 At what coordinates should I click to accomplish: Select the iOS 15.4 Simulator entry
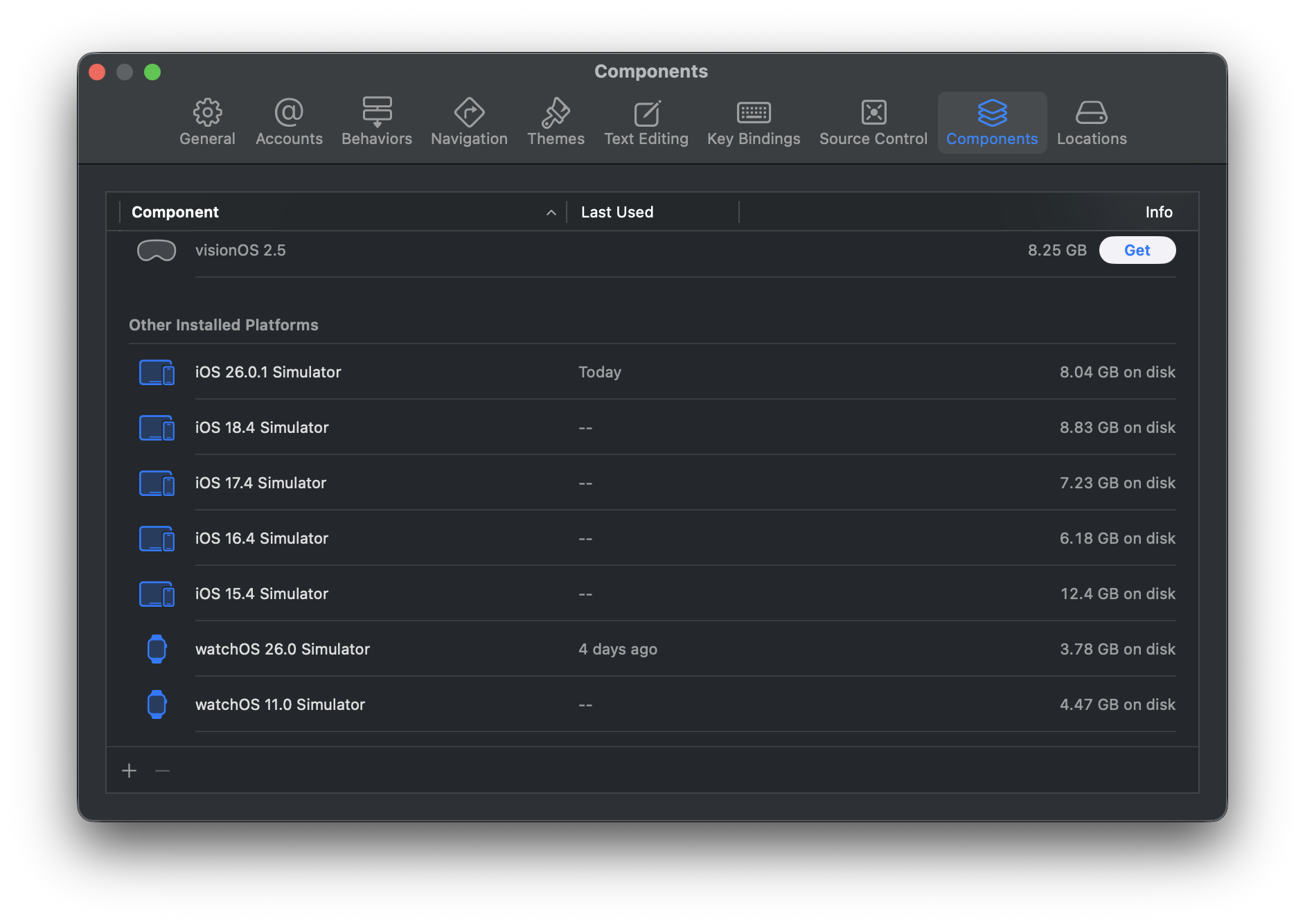[261, 594]
